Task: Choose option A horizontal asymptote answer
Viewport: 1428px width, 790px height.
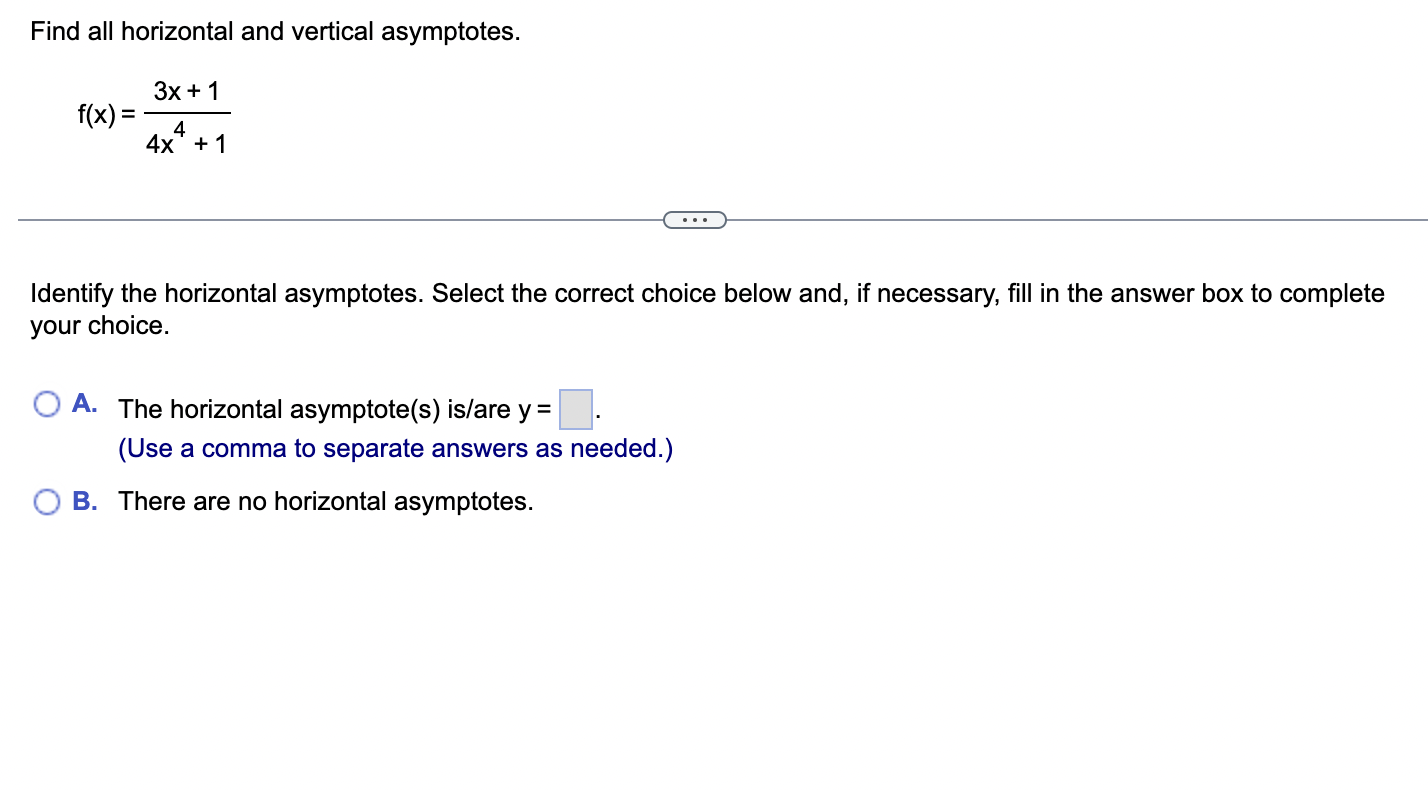Action: [46, 403]
